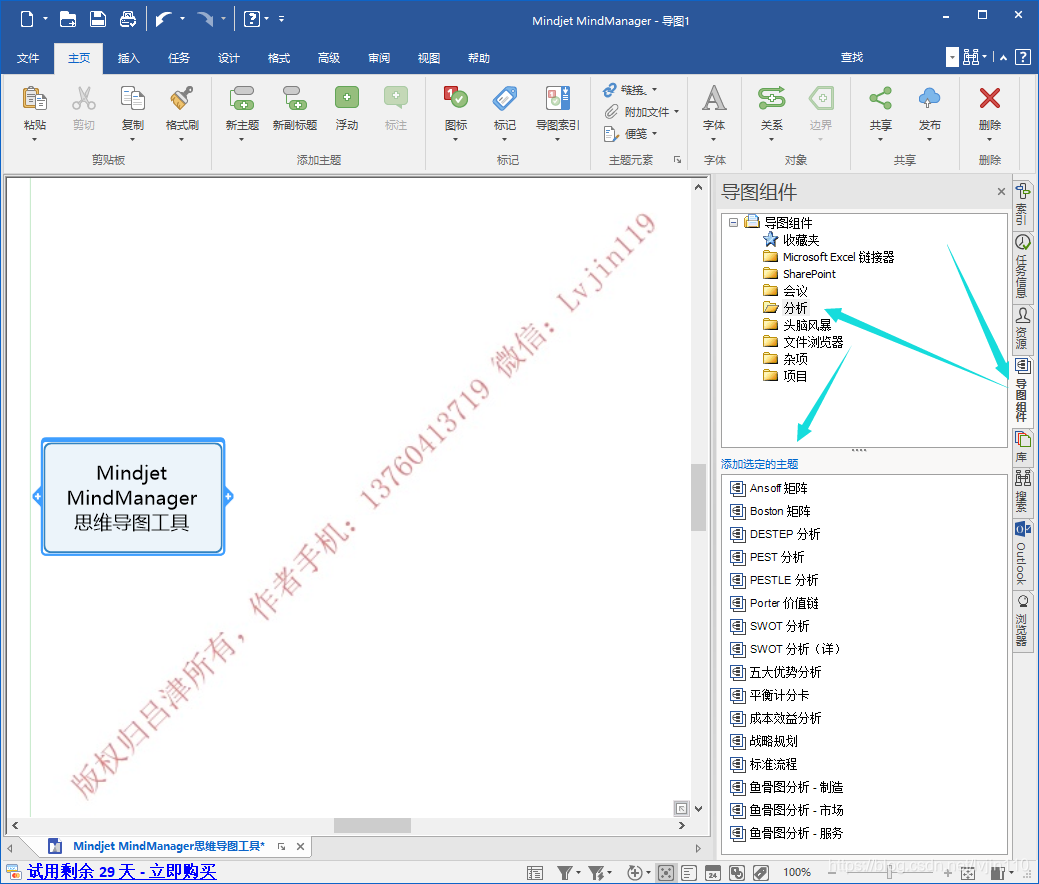This screenshot has height=884, width=1039.
Task: Click the vertical scrollbar thumb on canvas
Action: tap(698, 496)
